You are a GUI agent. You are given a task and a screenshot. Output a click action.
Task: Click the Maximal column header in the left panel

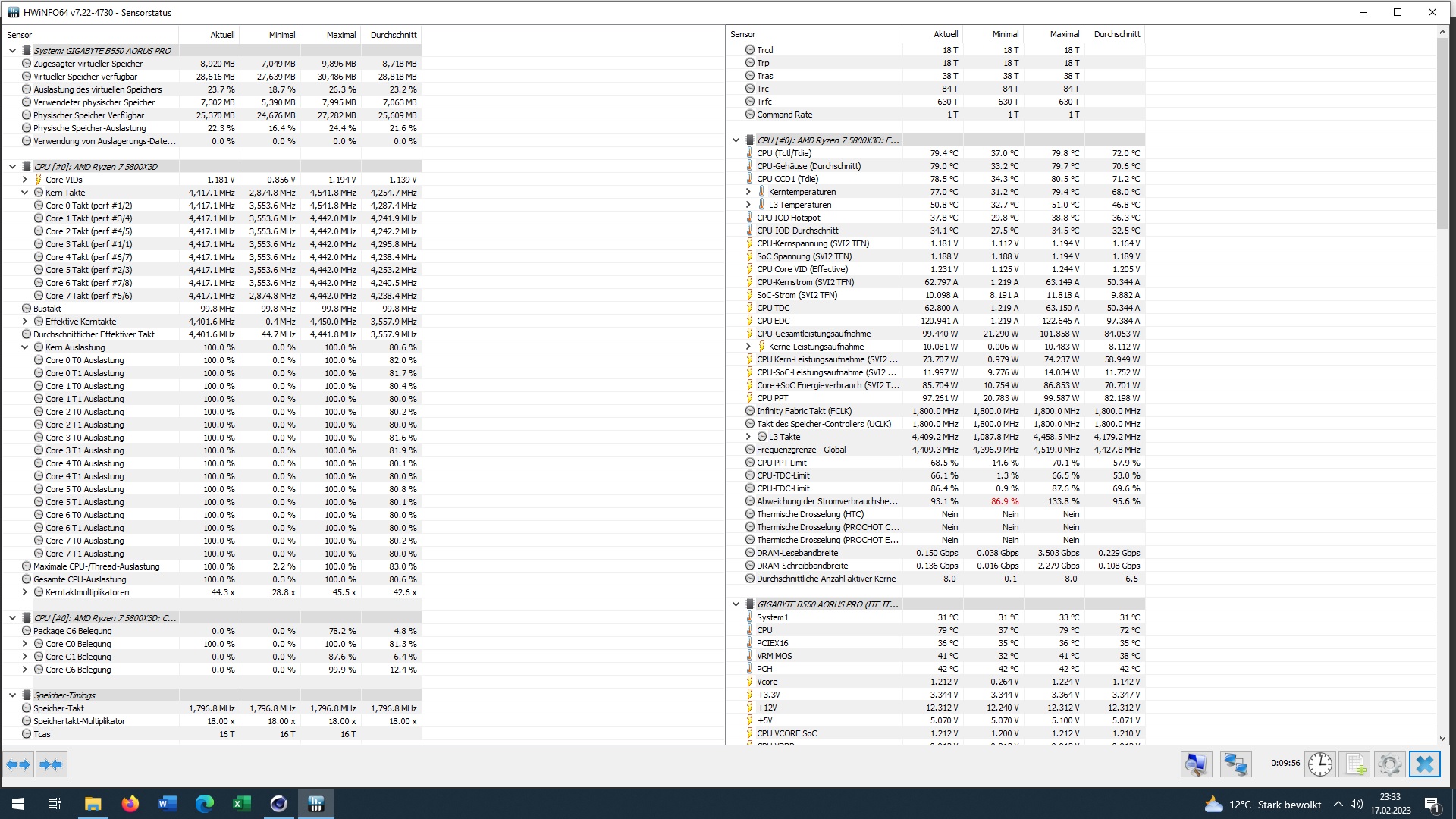pos(340,35)
